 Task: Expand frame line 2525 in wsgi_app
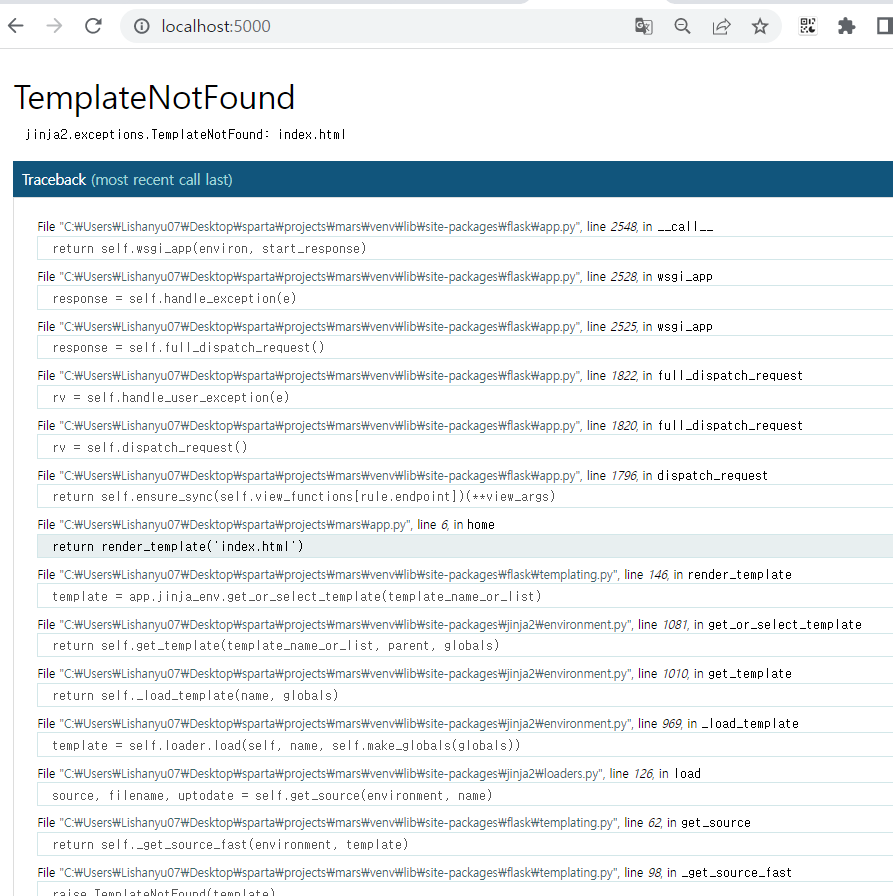point(375,327)
